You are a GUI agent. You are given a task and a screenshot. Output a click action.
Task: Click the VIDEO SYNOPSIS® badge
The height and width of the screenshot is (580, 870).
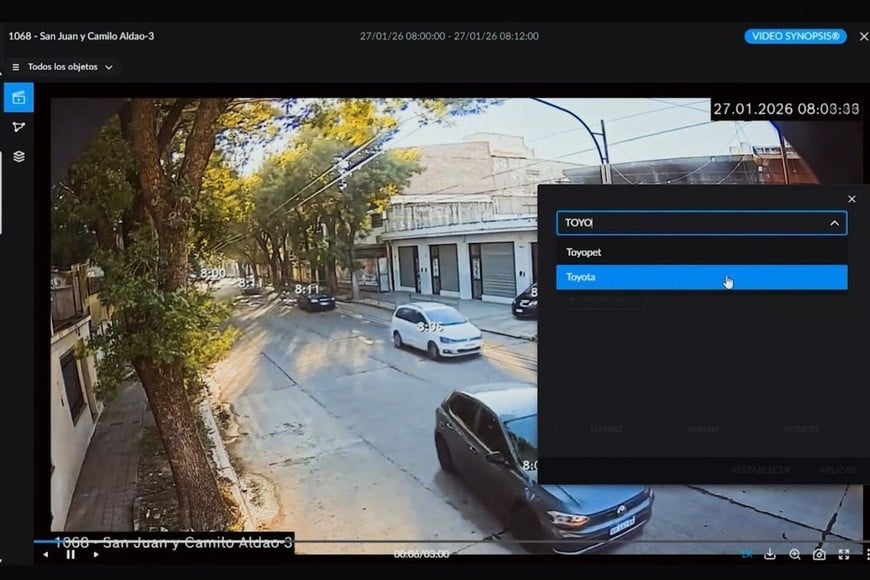click(795, 36)
